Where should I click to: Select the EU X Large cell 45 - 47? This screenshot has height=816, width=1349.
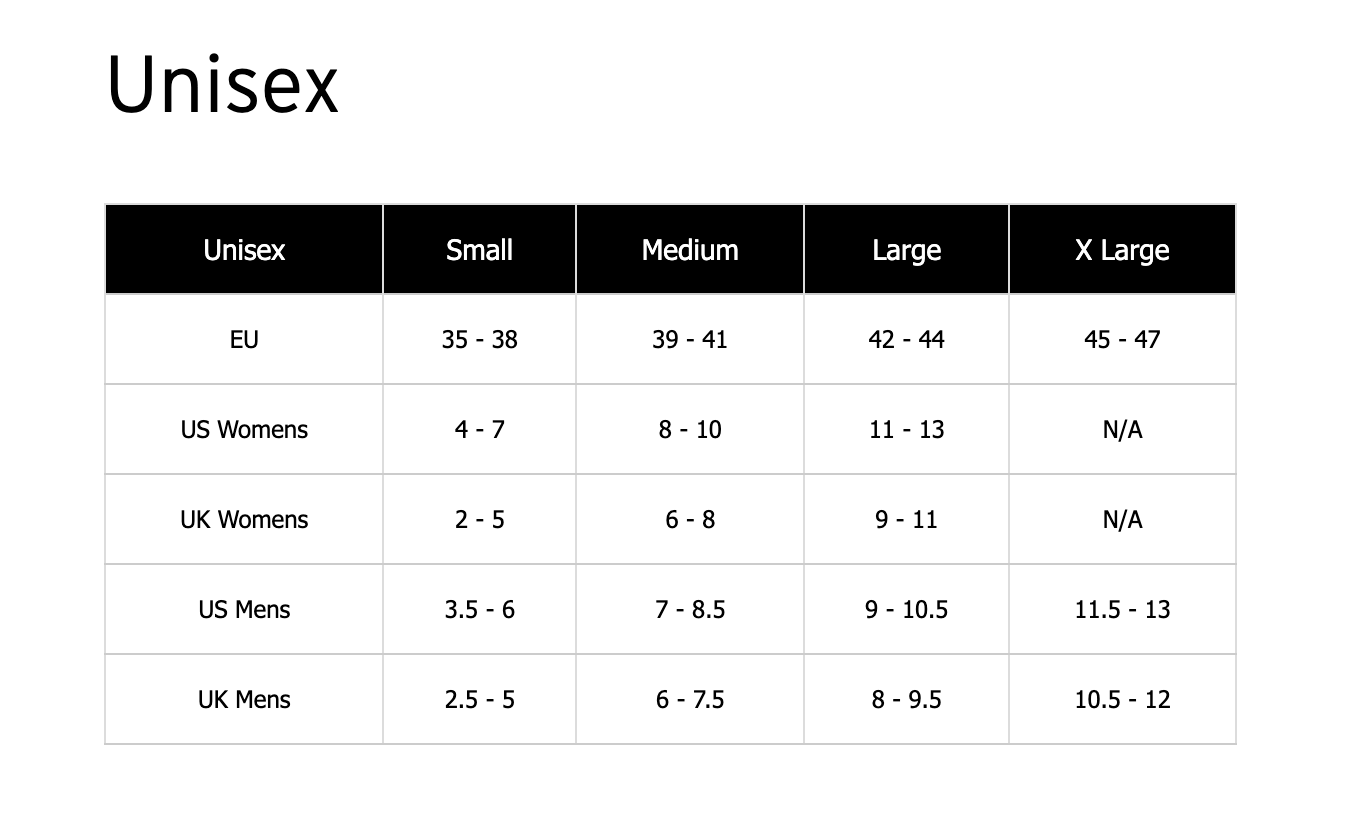[1122, 339]
